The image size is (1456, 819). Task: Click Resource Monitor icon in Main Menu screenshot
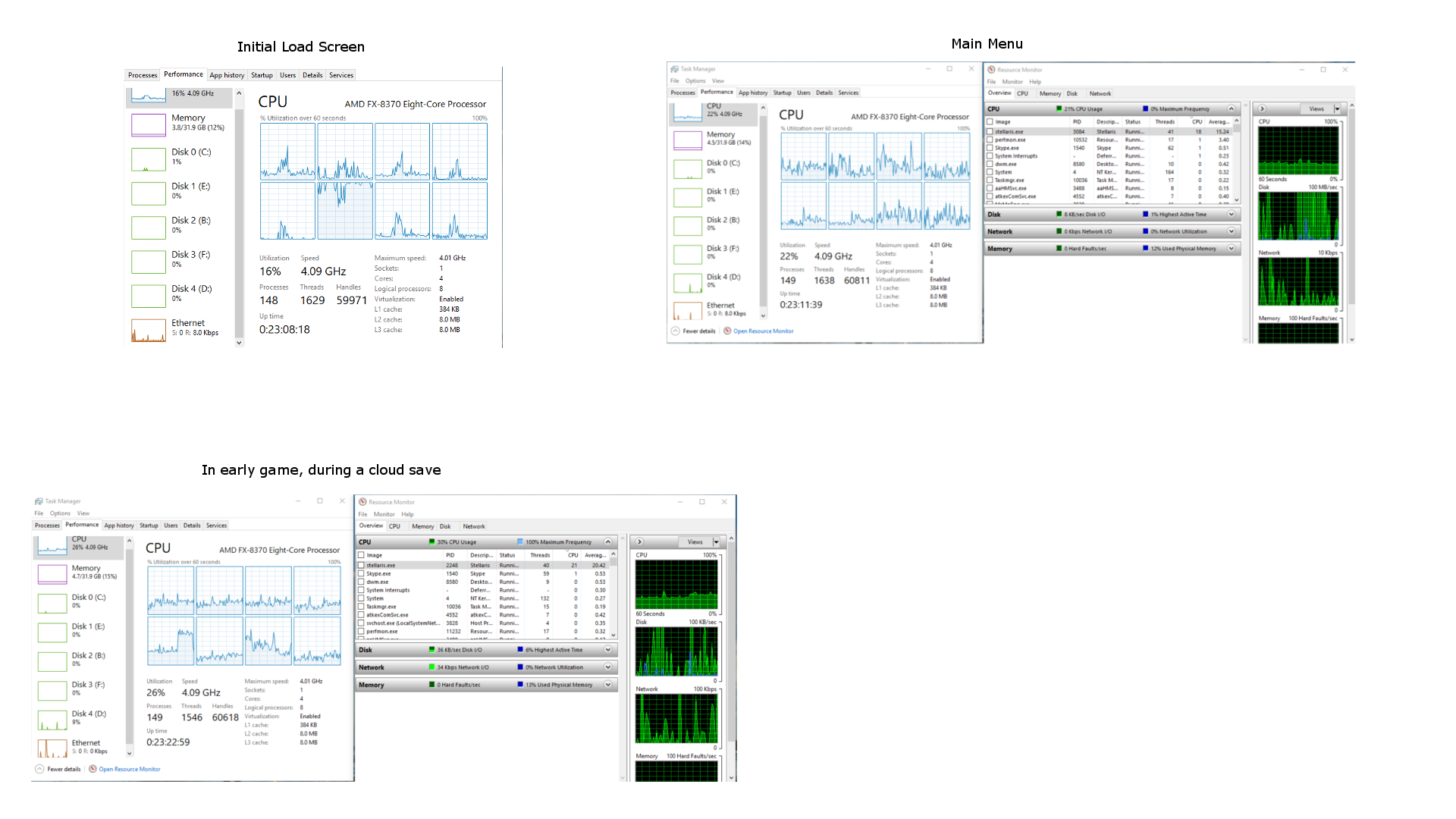coord(991,70)
